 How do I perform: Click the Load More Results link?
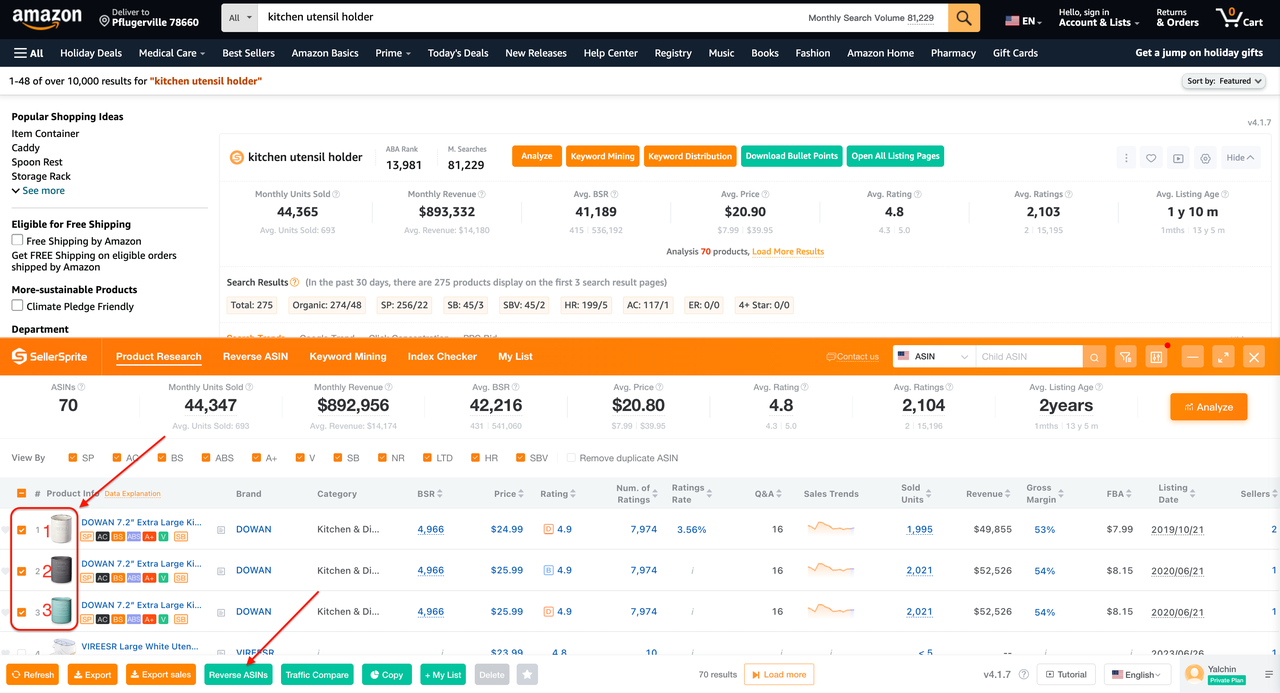click(x=788, y=252)
